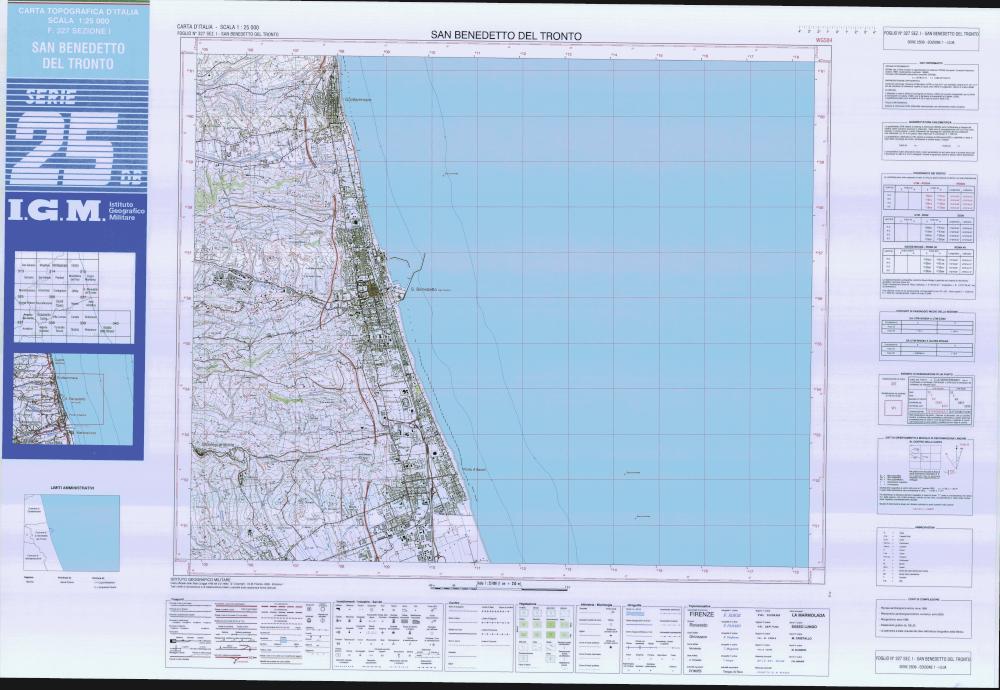The height and width of the screenshot is (690, 1000).
Task: Click the sheet index grid diagram on the cover
Action: point(74,298)
